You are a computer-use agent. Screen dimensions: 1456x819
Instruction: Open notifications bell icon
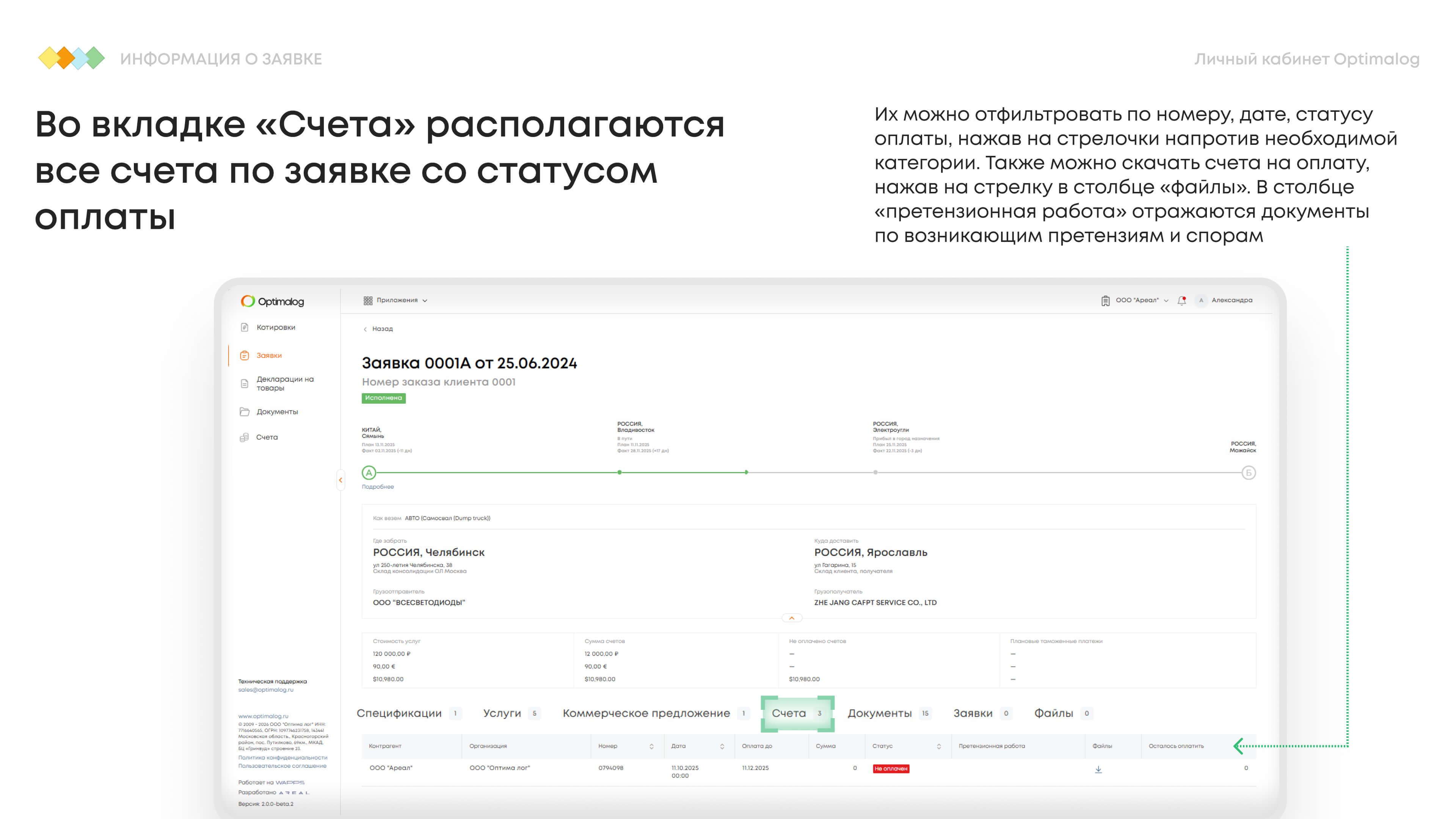[x=1181, y=300]
